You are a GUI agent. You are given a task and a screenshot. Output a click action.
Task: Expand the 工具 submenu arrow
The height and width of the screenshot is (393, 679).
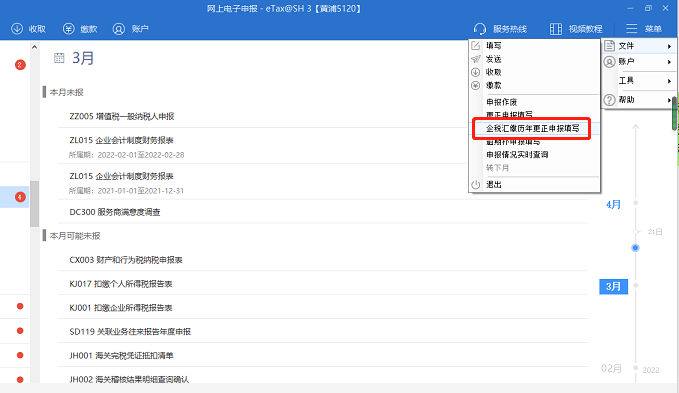tap(669, 81)
